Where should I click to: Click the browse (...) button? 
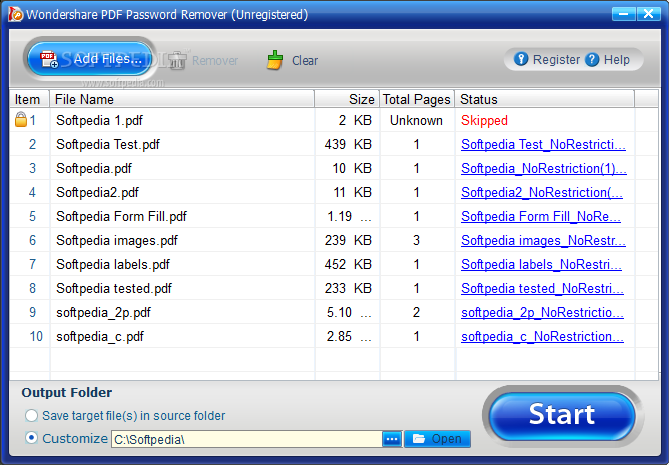coord(393,439)
